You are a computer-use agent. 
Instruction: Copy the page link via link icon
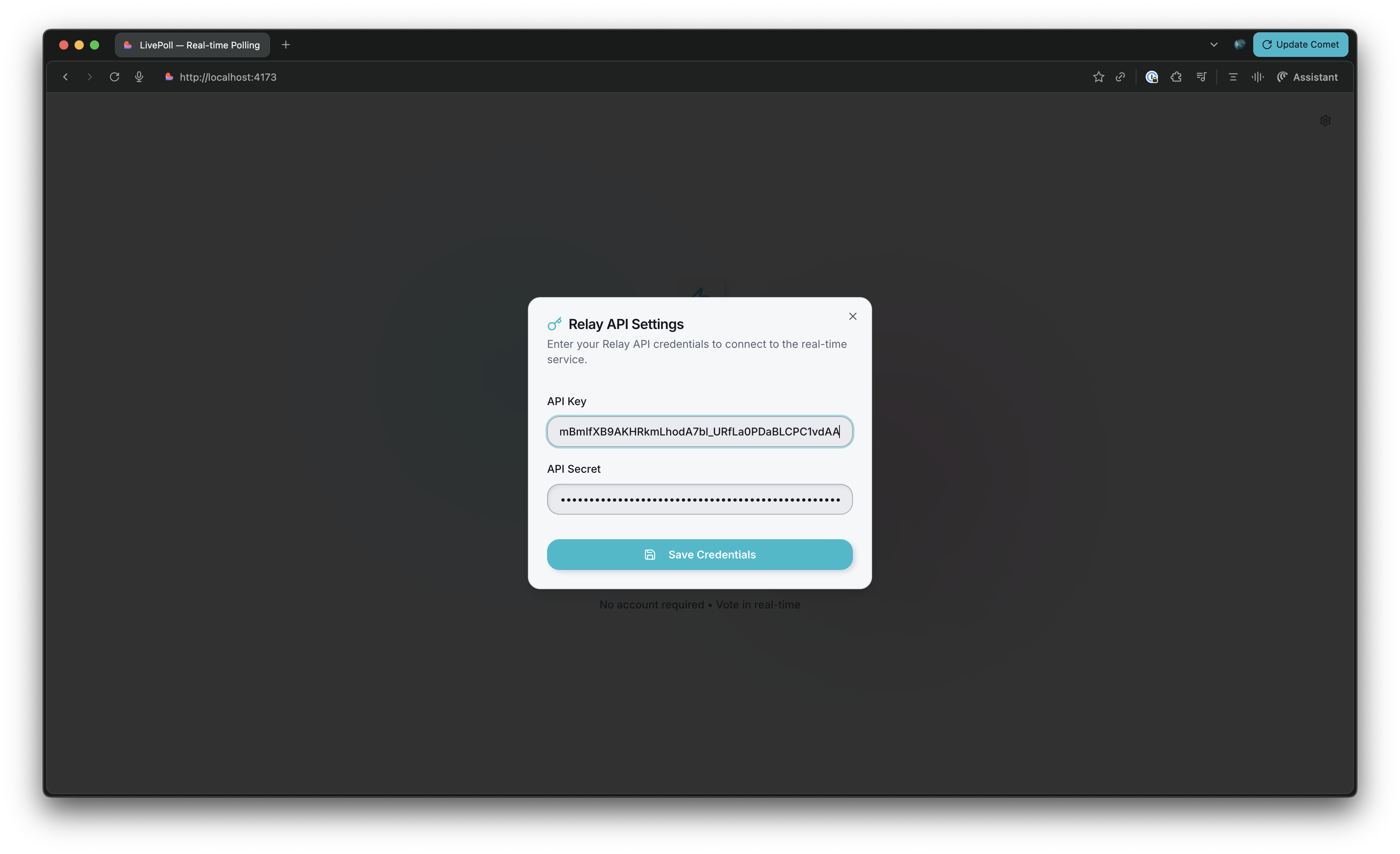[x=1120, y=77]
